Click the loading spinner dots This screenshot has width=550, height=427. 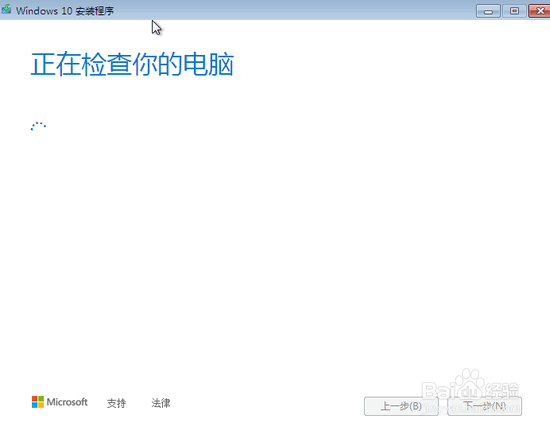(x=38, y=126)
